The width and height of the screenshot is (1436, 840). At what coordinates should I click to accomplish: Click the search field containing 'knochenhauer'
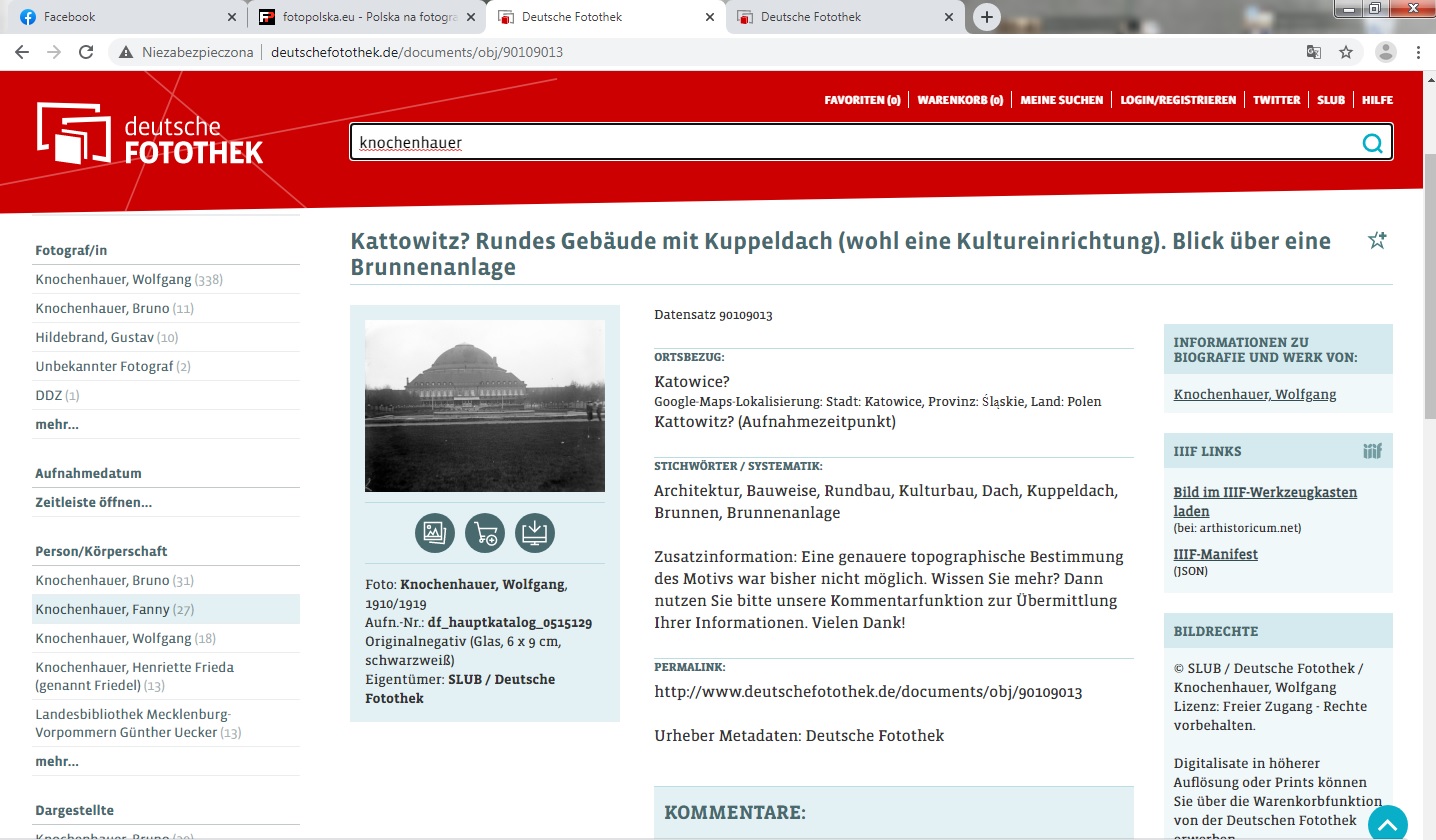click(x=850, y=143)
